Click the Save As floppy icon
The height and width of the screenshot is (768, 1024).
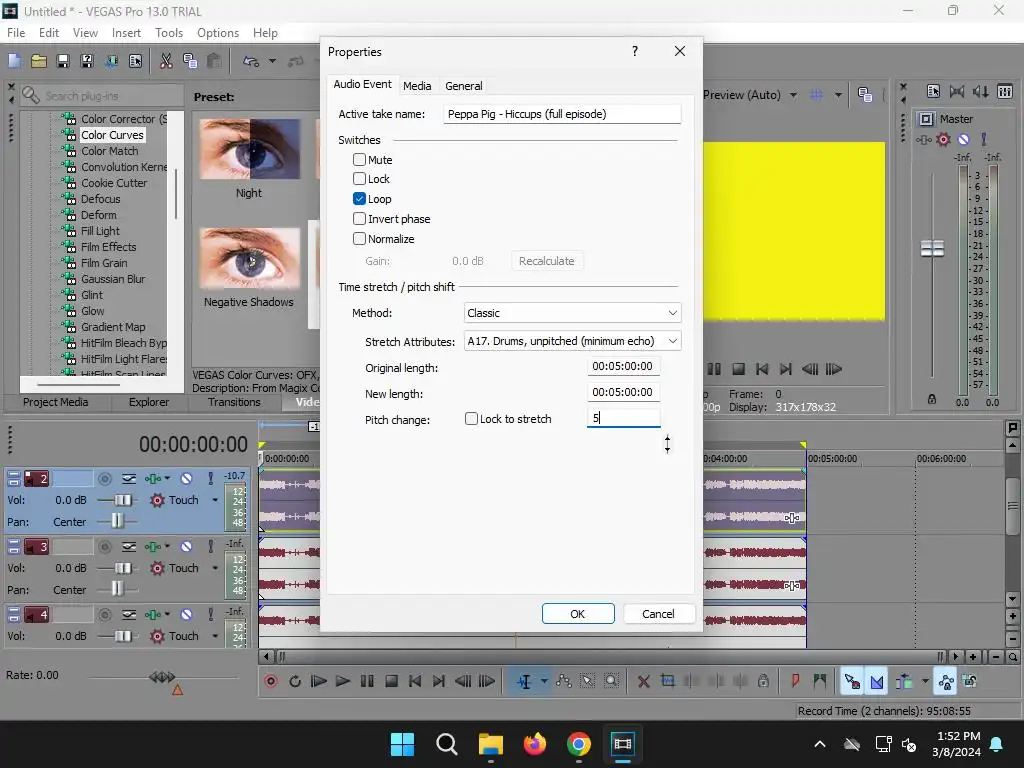[x=87, y=61]
